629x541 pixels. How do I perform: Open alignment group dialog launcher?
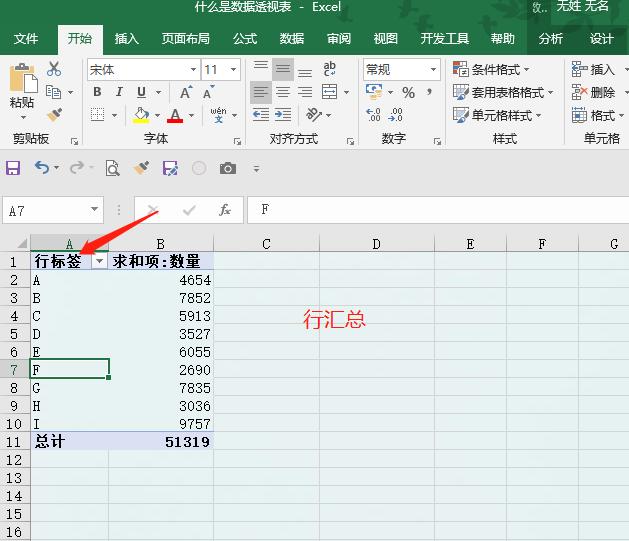point(350,141)
